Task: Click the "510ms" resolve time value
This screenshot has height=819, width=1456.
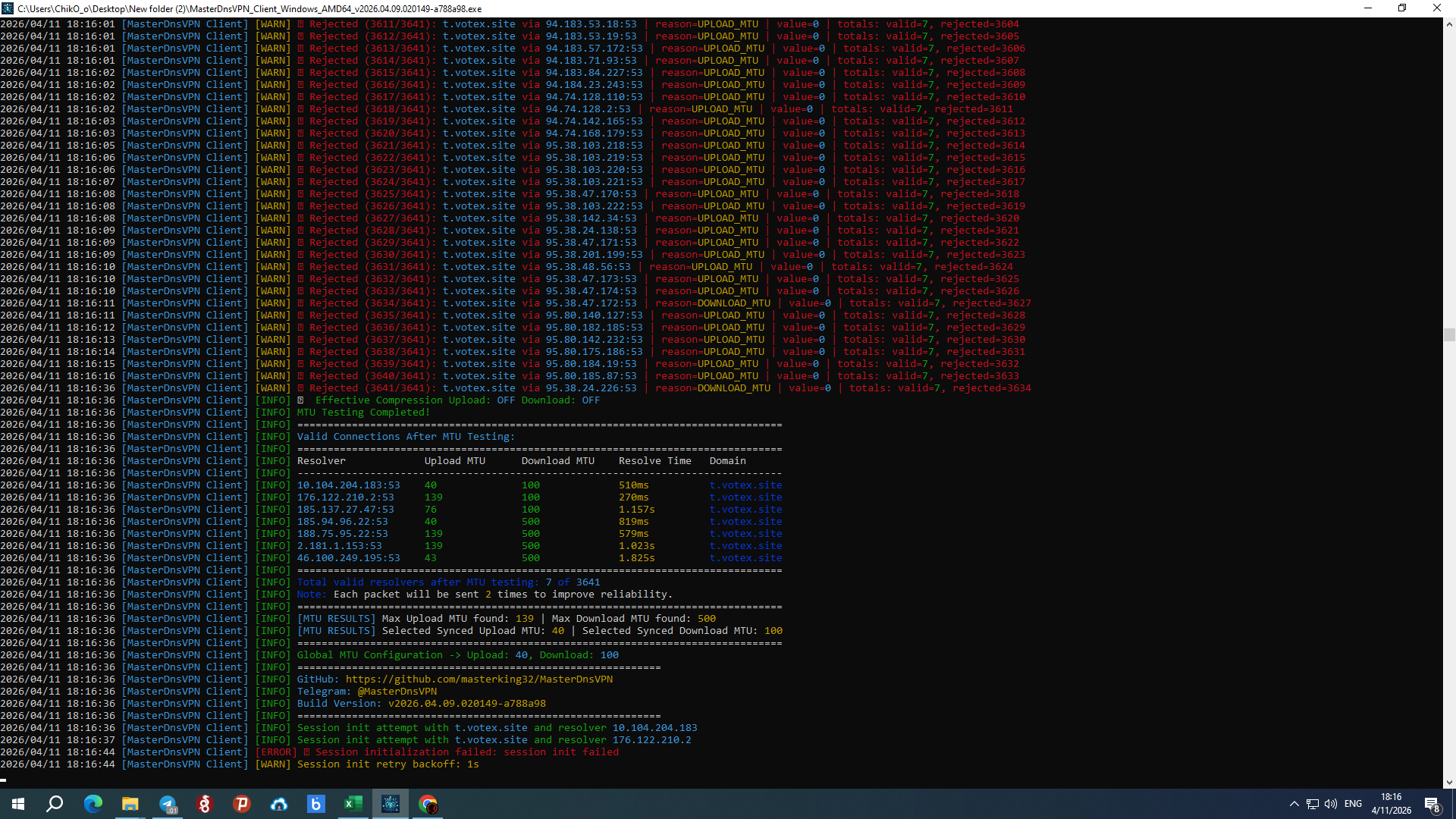Action: click(633, 485)
